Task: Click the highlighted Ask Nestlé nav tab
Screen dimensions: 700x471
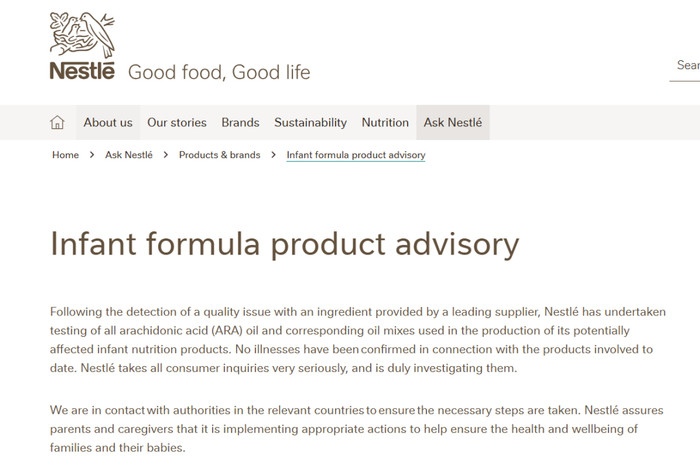Action: pos(453,123)
